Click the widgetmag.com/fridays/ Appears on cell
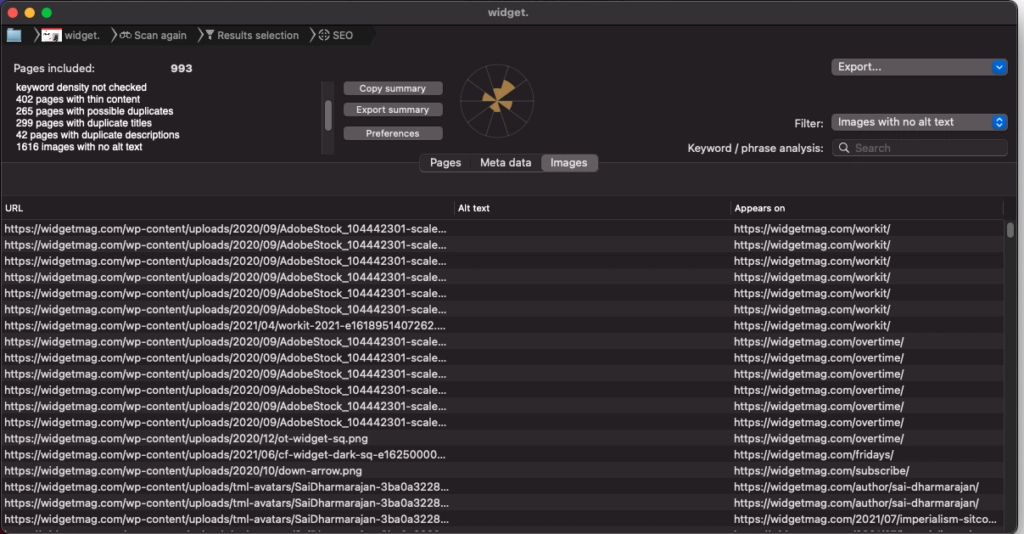 tap(813, 455)
